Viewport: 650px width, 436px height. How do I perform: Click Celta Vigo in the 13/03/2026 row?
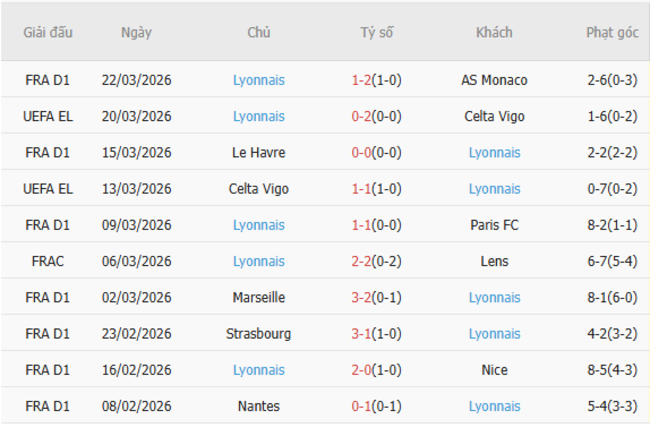[x=259, y=189]
